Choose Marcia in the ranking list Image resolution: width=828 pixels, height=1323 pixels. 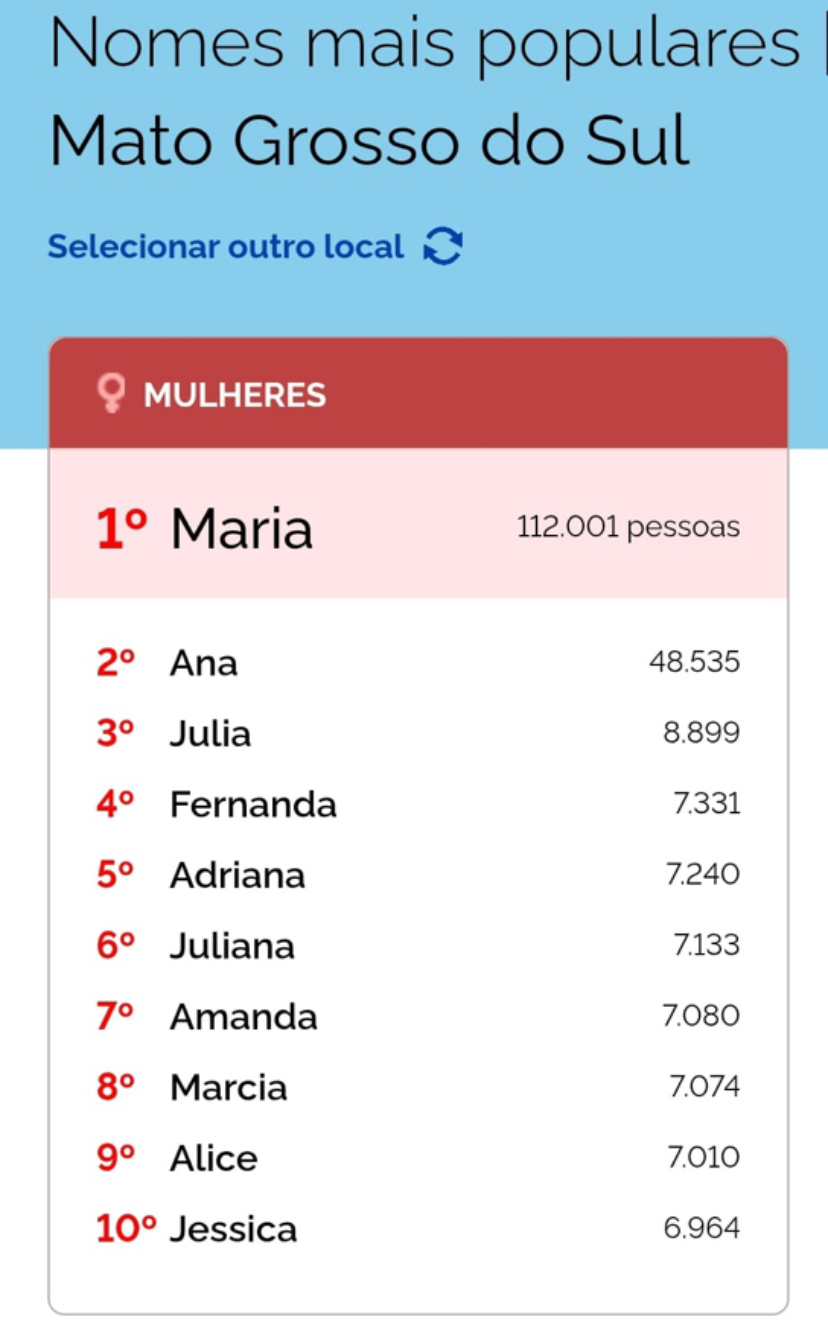pos(229,1088)
